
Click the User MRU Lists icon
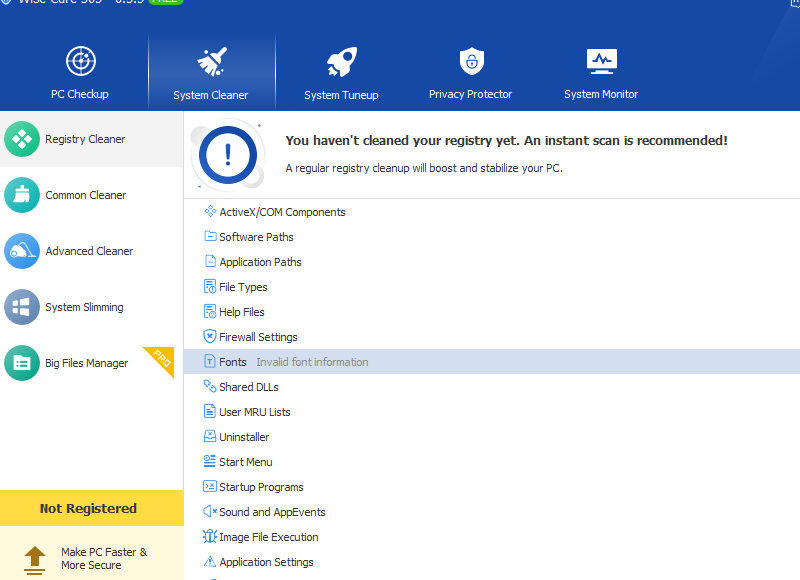(x=210, y=411)
